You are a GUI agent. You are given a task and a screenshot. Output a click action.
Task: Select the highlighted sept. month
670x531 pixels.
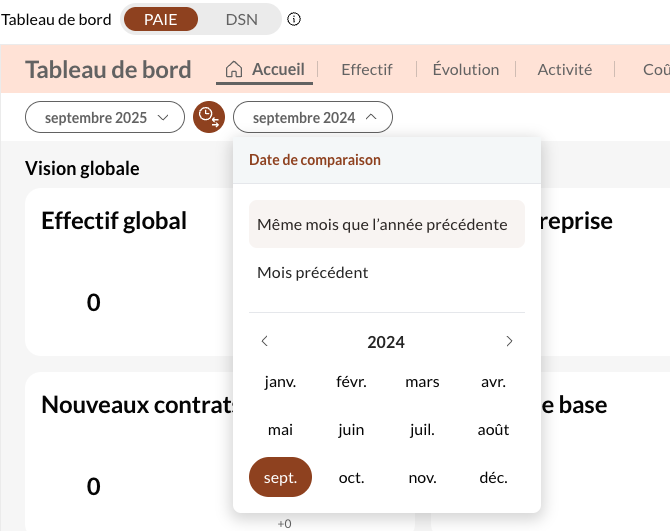pyautogui.click(x=280, y=478)
